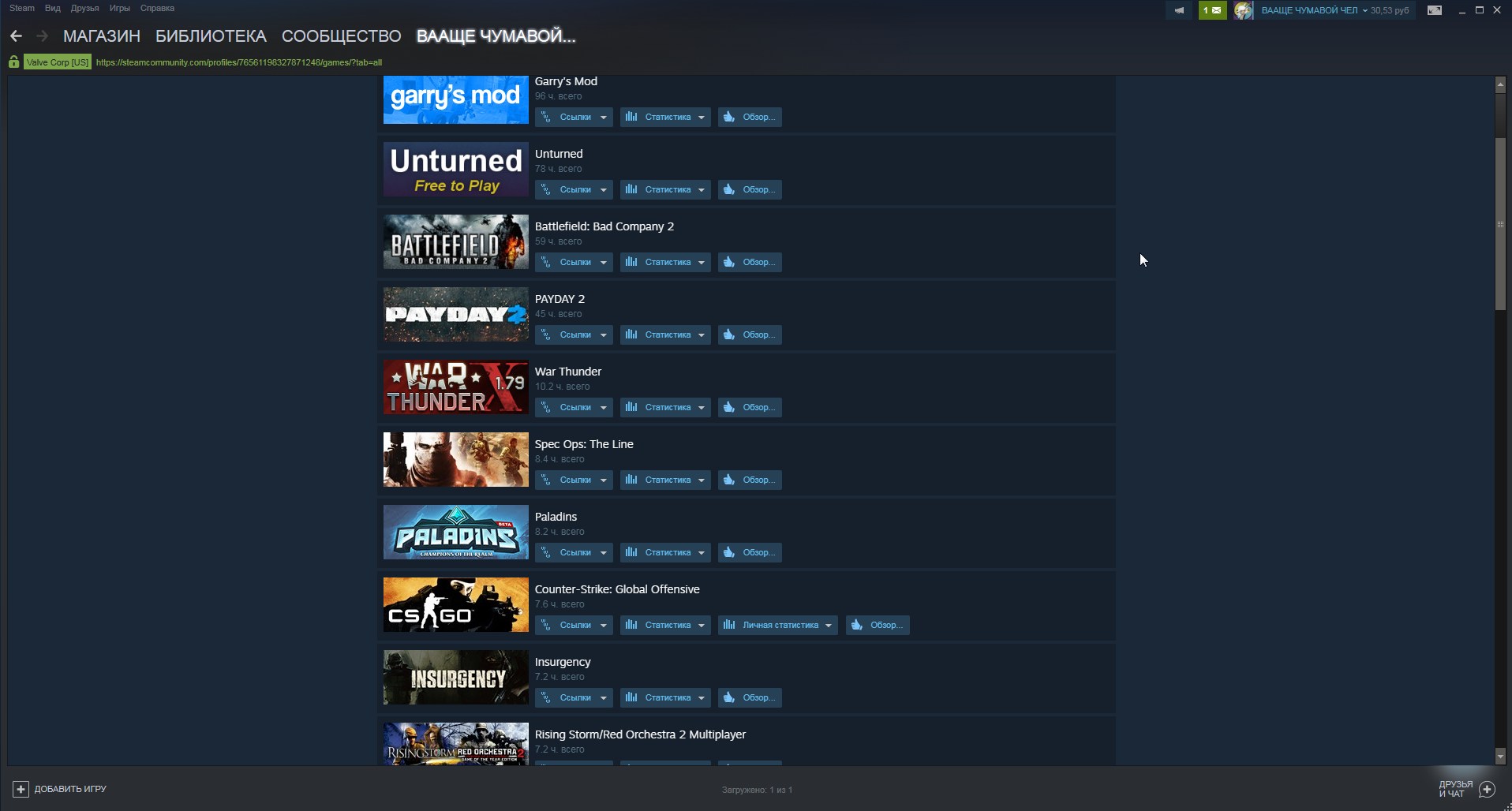Click the stats bar icon for War Thunder
This screenshot has height=811, width=1512.
631,407
